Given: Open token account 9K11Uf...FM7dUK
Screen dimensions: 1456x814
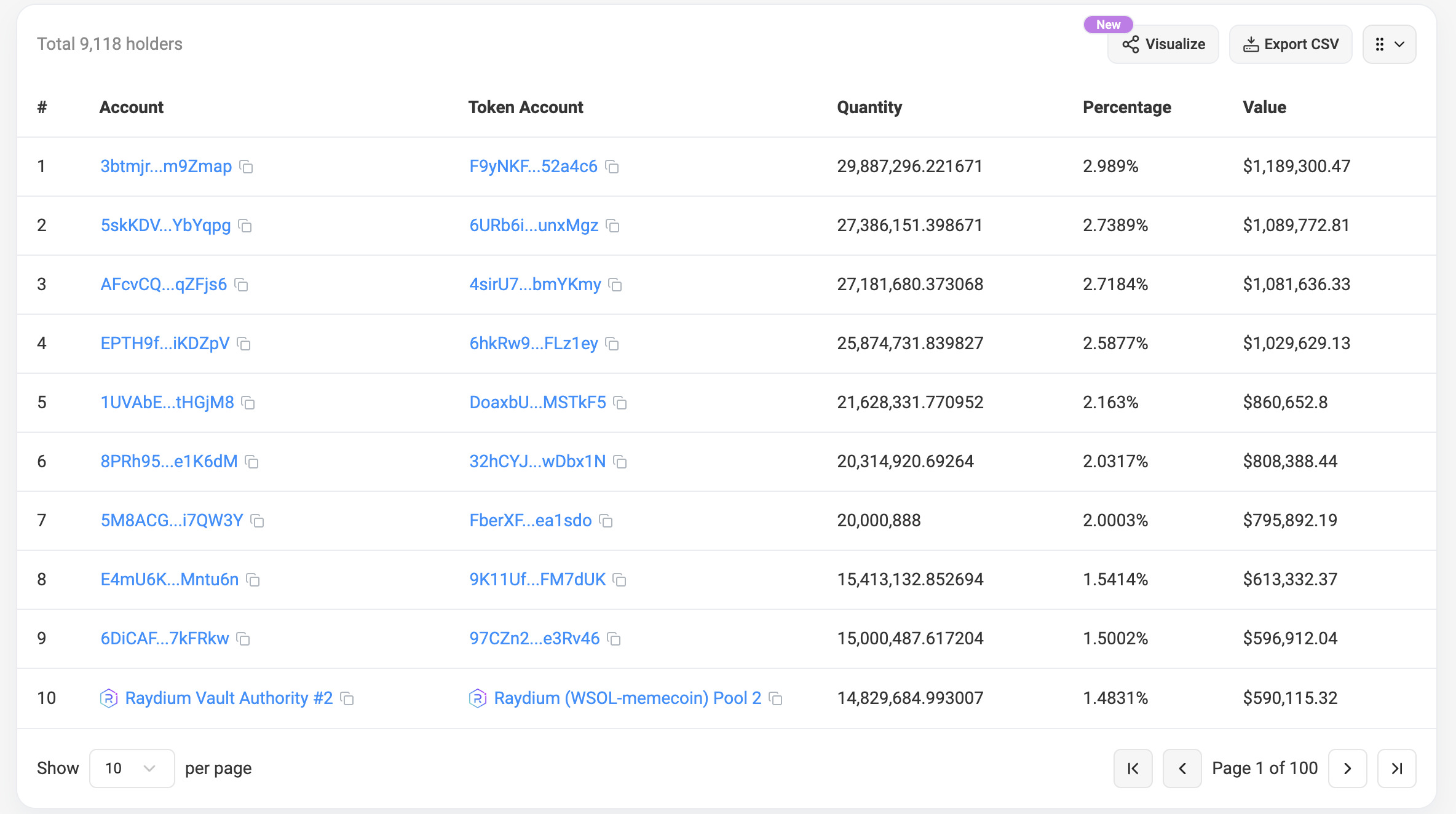Looking at the screenshot, I should (x=537, y=579).
